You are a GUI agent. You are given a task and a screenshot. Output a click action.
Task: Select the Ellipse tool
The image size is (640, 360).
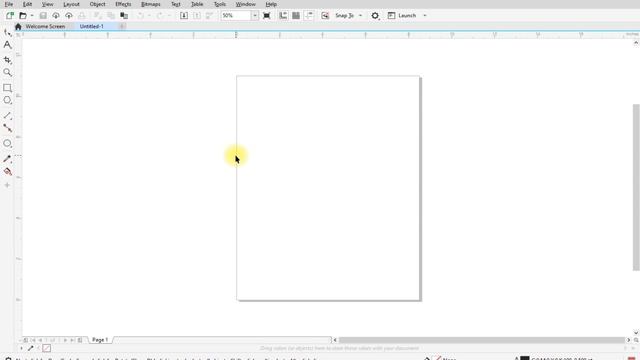coord(7,143)
